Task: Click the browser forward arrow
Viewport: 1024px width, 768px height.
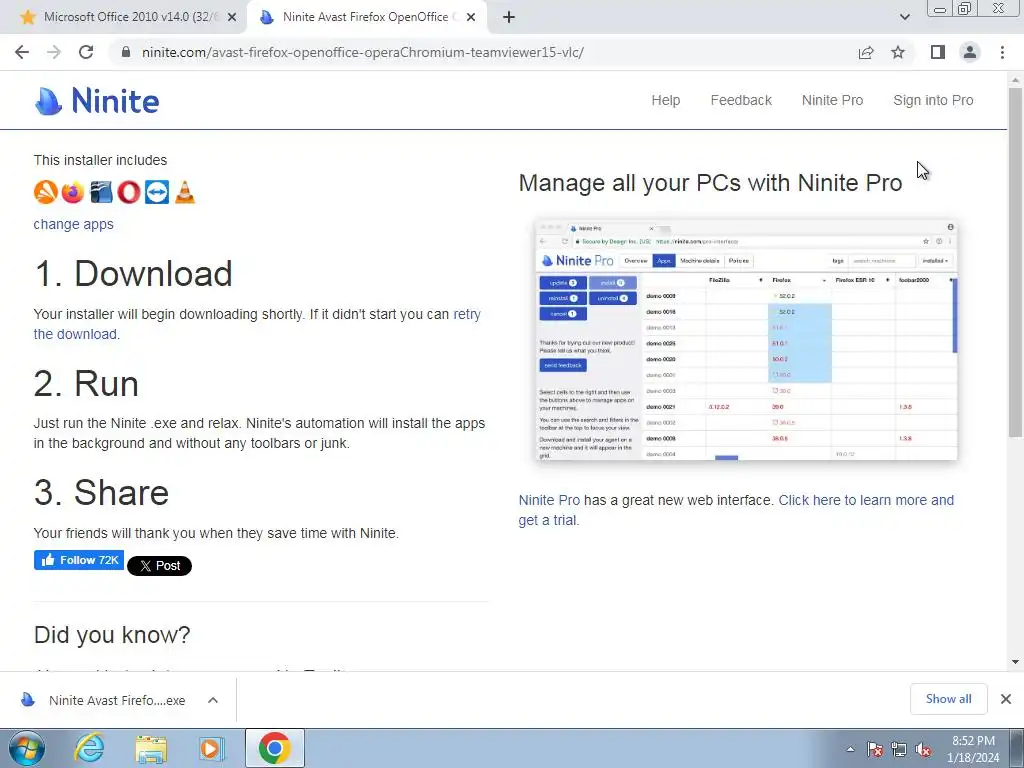Action: coord(54,52)
